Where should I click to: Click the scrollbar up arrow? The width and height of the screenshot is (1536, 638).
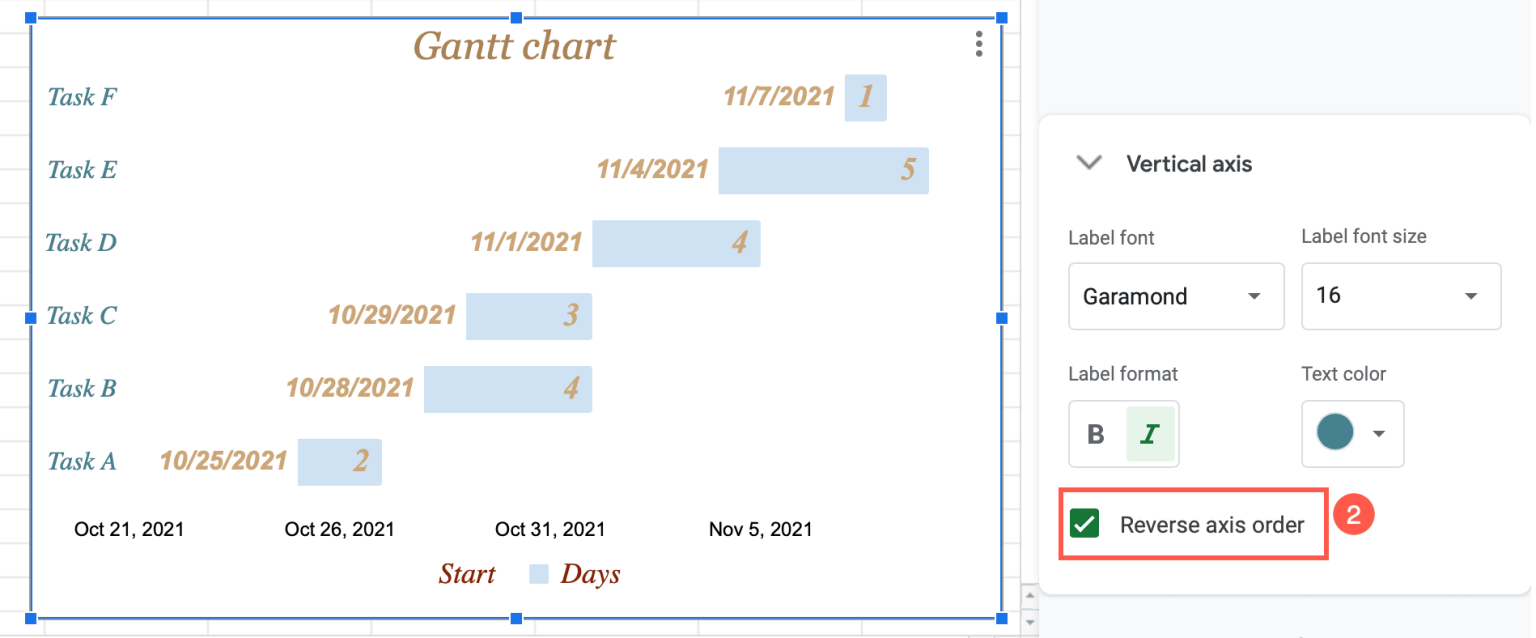tap(1030, 594)
